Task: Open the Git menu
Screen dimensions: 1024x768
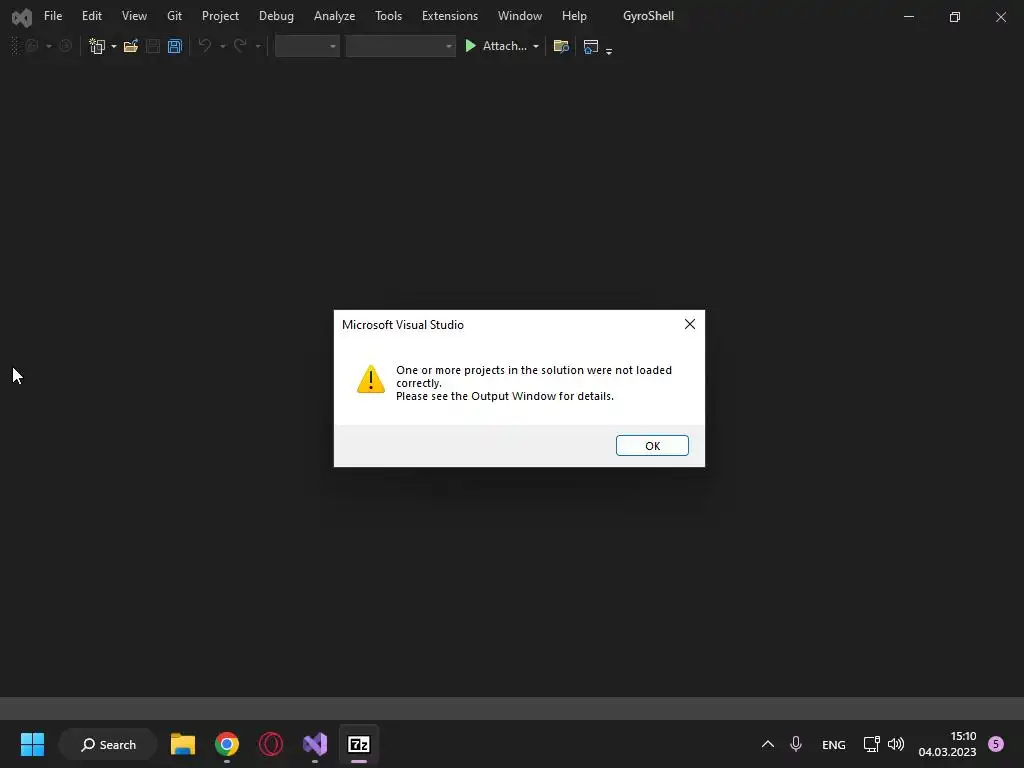Action: [174, 16]
